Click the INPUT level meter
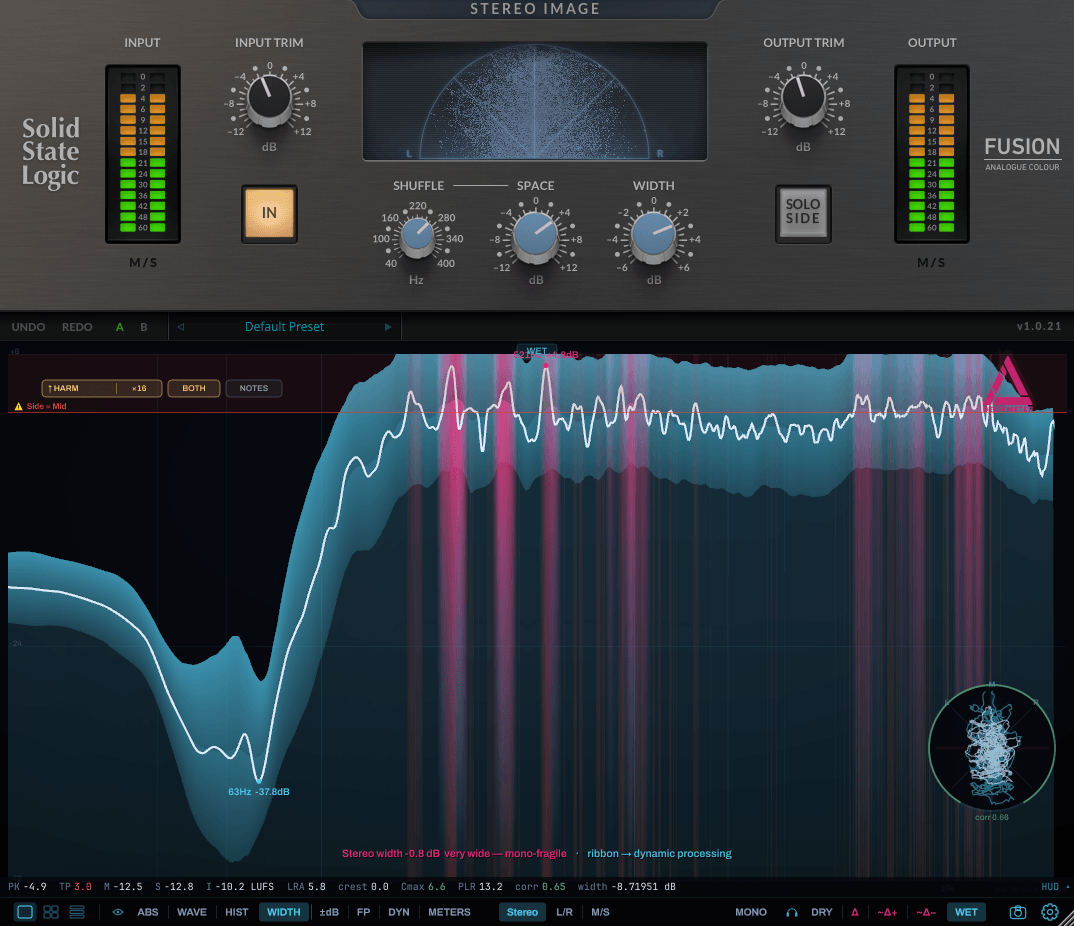This screenshot has width=1074, height=926. (x=142, y=154)
